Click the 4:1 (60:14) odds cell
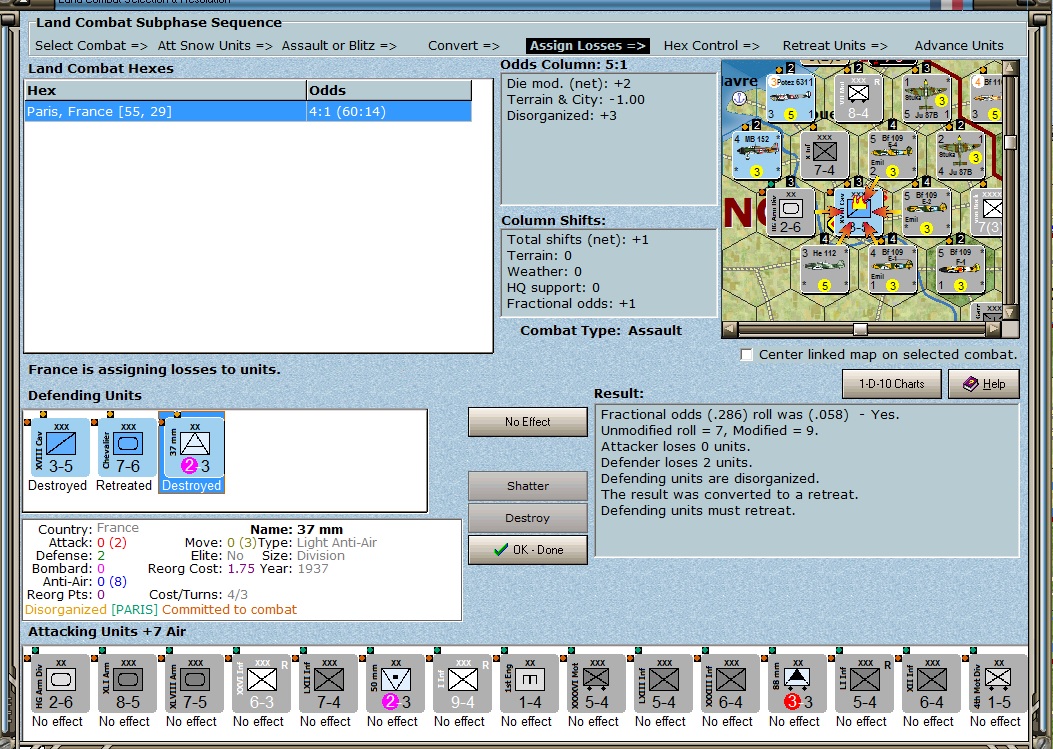Image resolution: width=1053 pixels, height=749 pixels. click(x=389, y=112)
